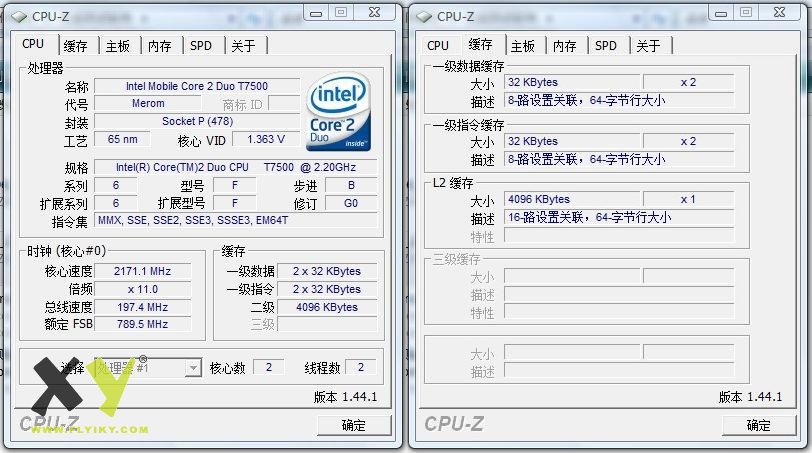Click the 197.4 MHz bus speed value
The height and width of the screenshot is (453, 812).
tap(142, 307)
